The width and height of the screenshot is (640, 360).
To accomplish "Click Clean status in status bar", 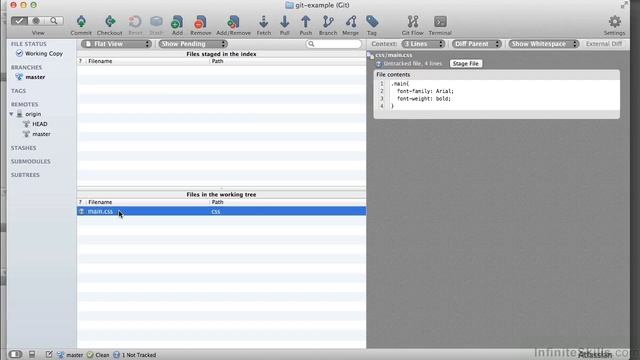I will coord(98,355).
